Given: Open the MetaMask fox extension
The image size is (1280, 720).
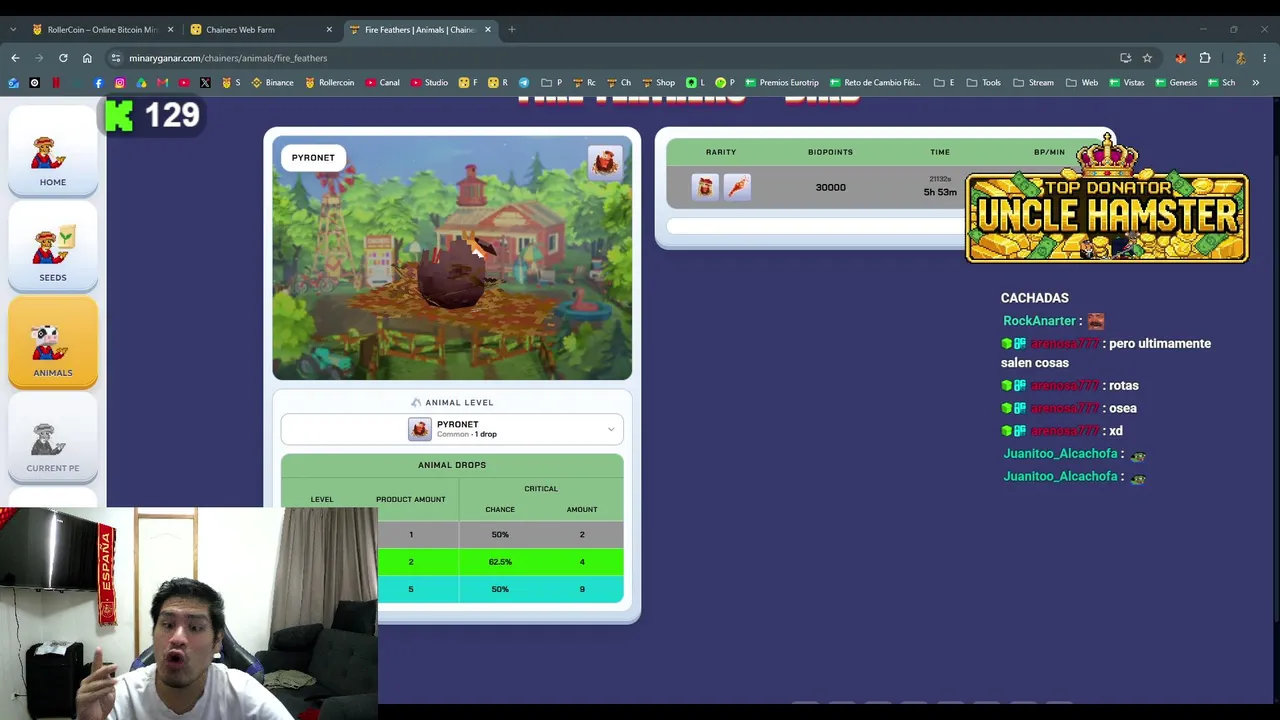Looking at the screenshot, I should (x=1181, y=58).
